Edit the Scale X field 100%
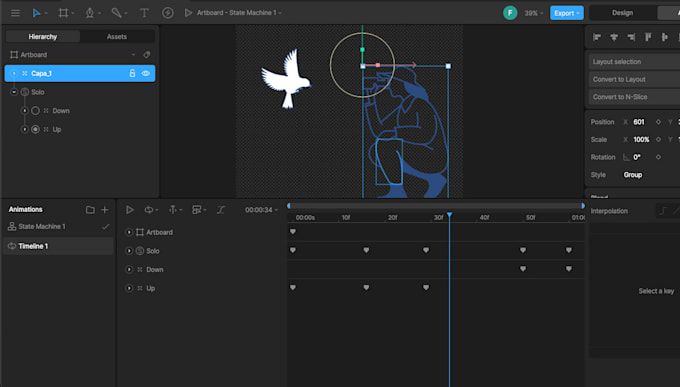This screenshot has width=680, height=387. click(641, 140)
